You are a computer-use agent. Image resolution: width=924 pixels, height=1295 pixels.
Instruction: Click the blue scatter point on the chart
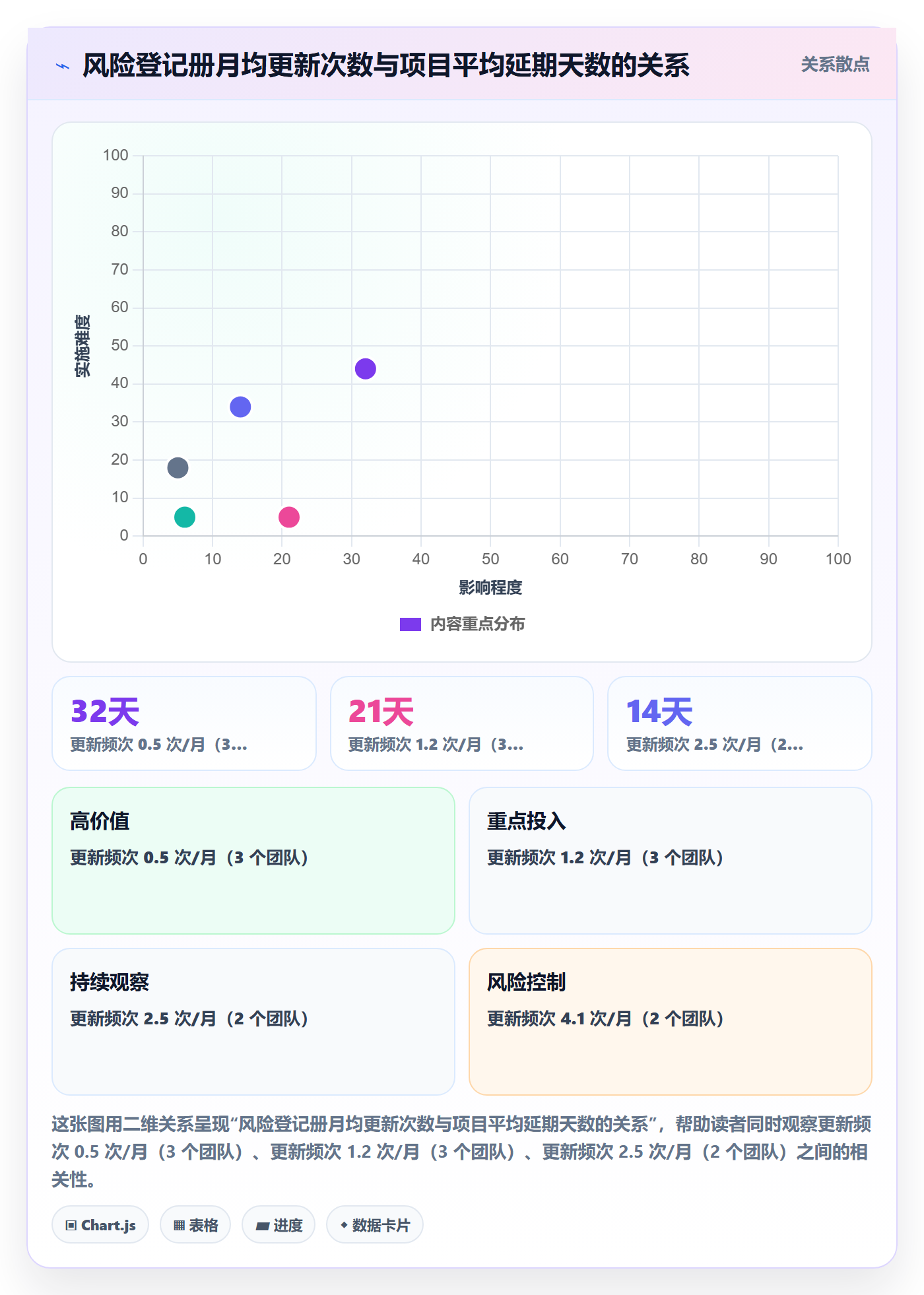point(240,407)
